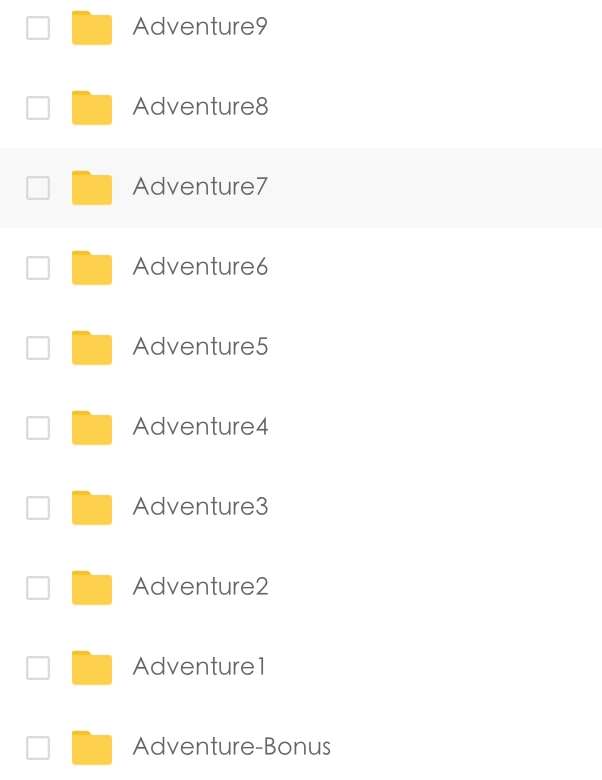The width and height of the screenshot is (602, 780).
Task: Tick the Adventure-Bonus checkbox
Action: tap(38, 748)
